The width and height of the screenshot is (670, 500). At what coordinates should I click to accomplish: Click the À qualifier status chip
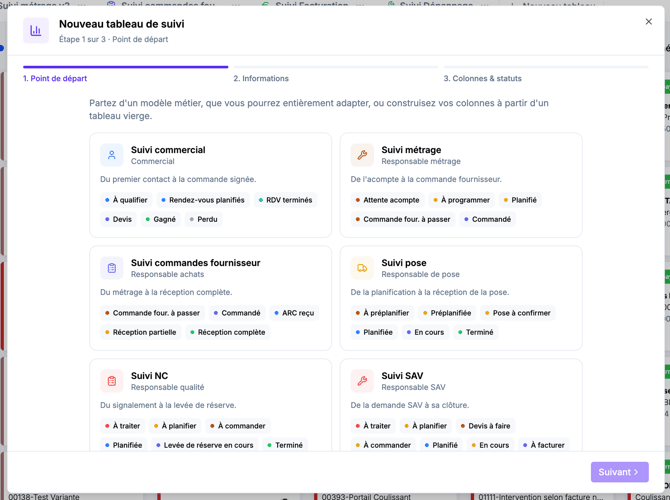[x=126, y=200]
